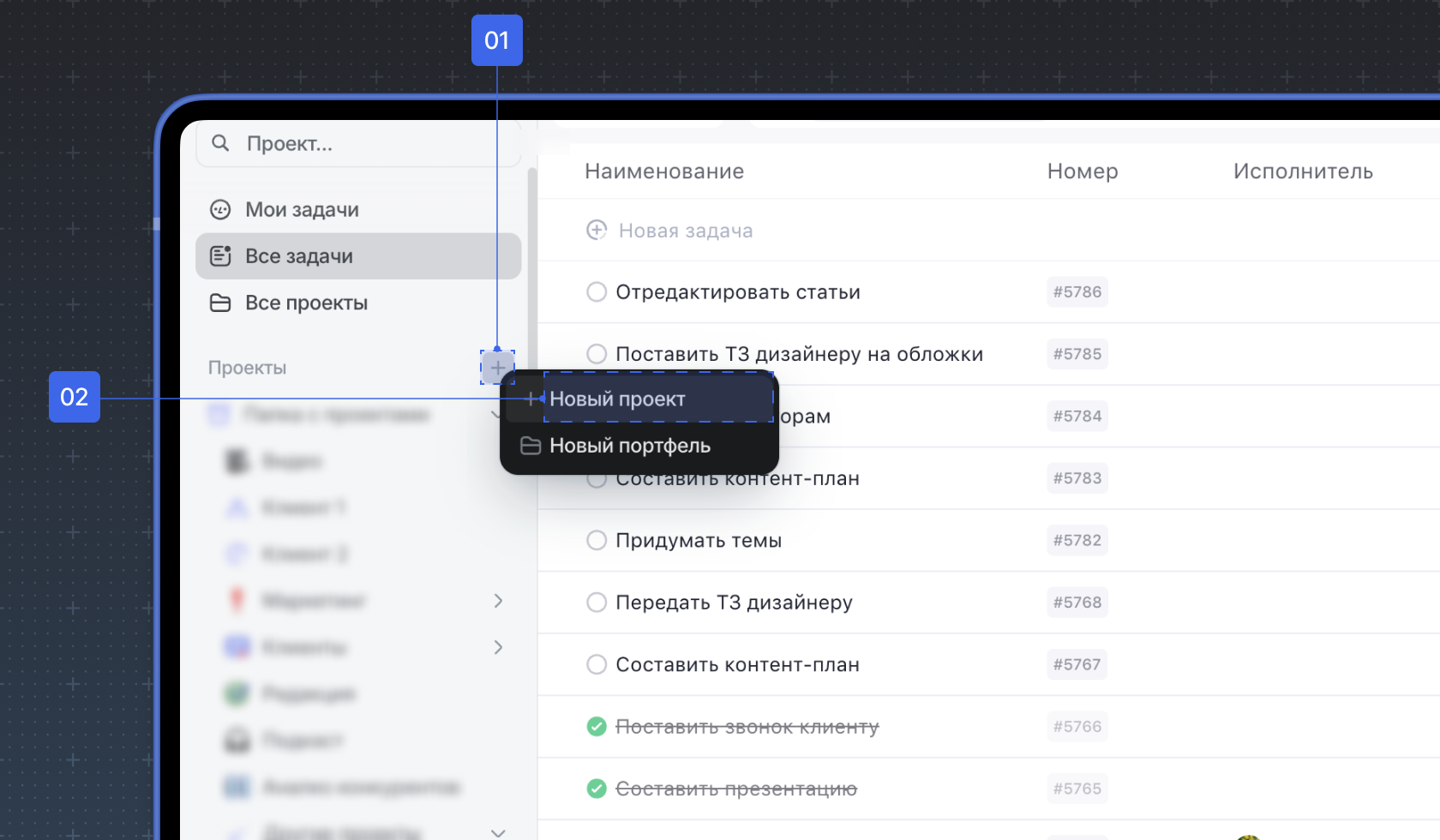Click the #5767 number tag
The width and height of the screenshot is (1440, 840).
[1077, 664]
